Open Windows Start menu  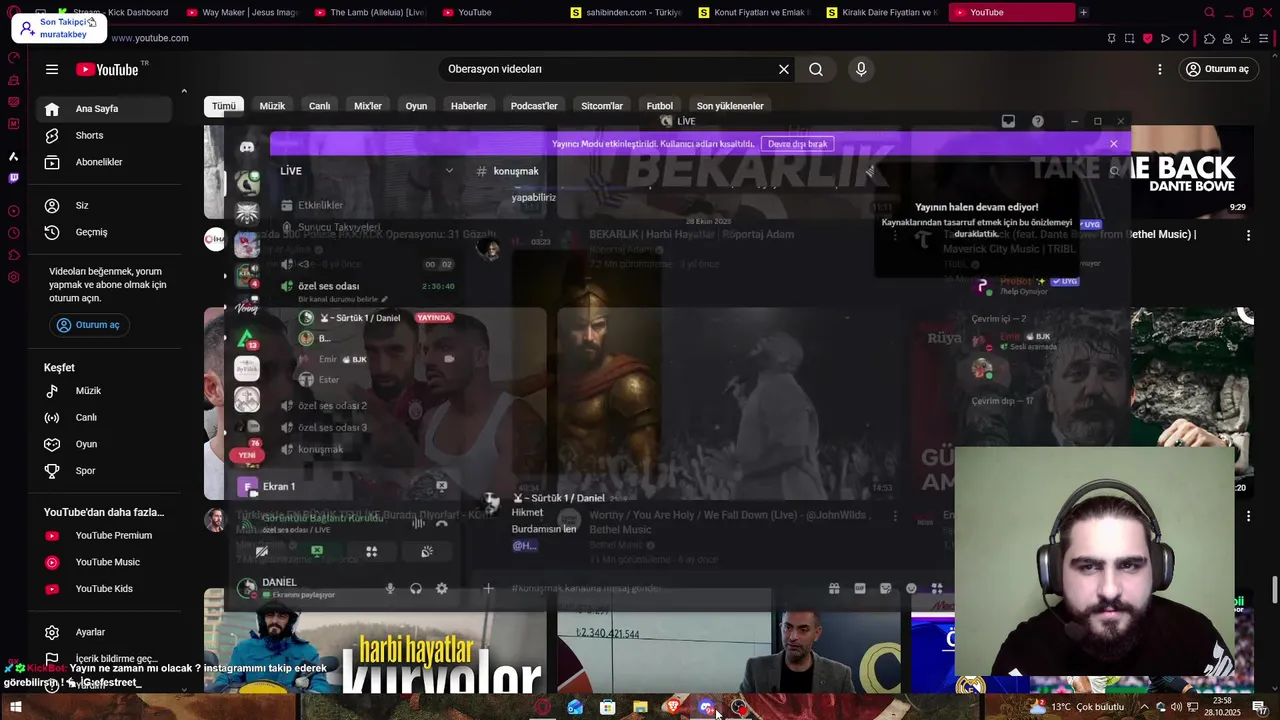click(16, 707)
